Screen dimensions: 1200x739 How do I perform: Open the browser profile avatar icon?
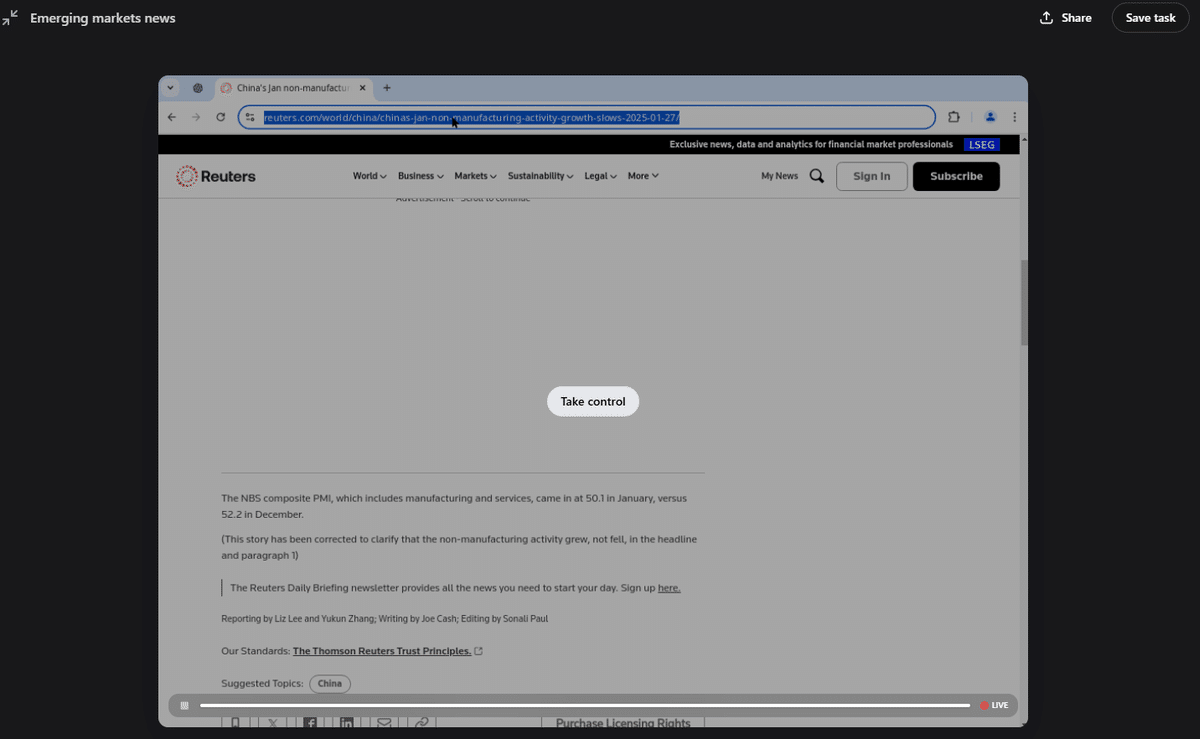[x=990, y=117]
